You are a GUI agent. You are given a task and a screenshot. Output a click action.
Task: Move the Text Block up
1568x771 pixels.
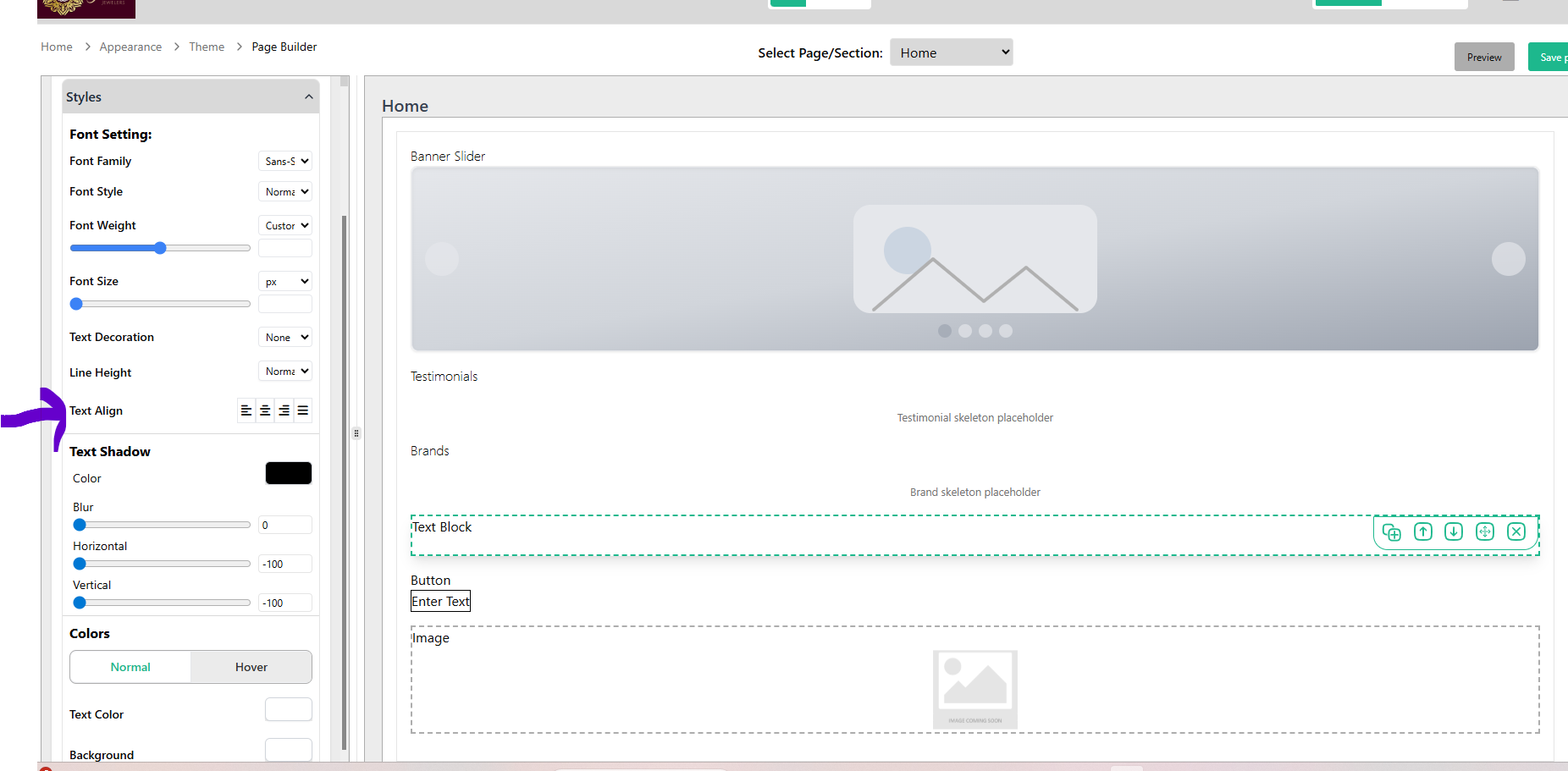pos(1423,531)
